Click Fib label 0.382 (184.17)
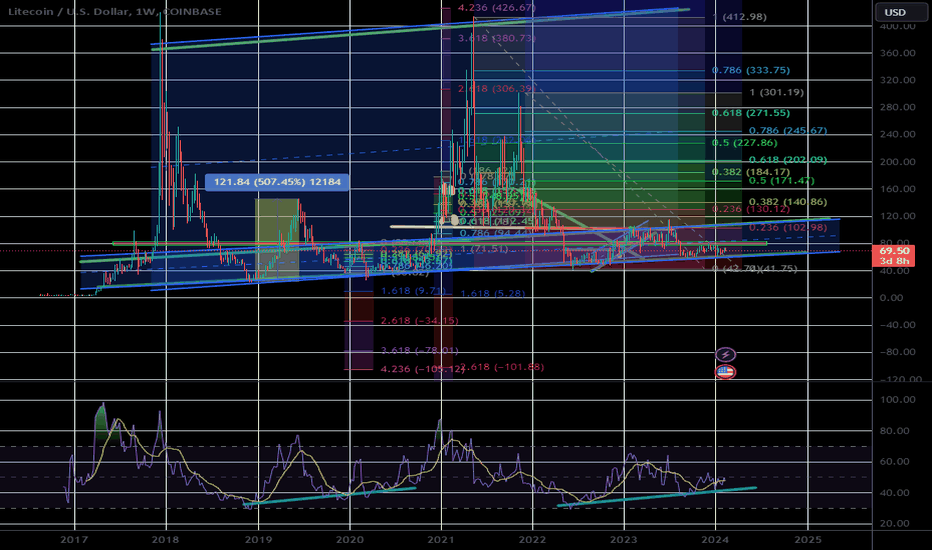 (751, 172)
